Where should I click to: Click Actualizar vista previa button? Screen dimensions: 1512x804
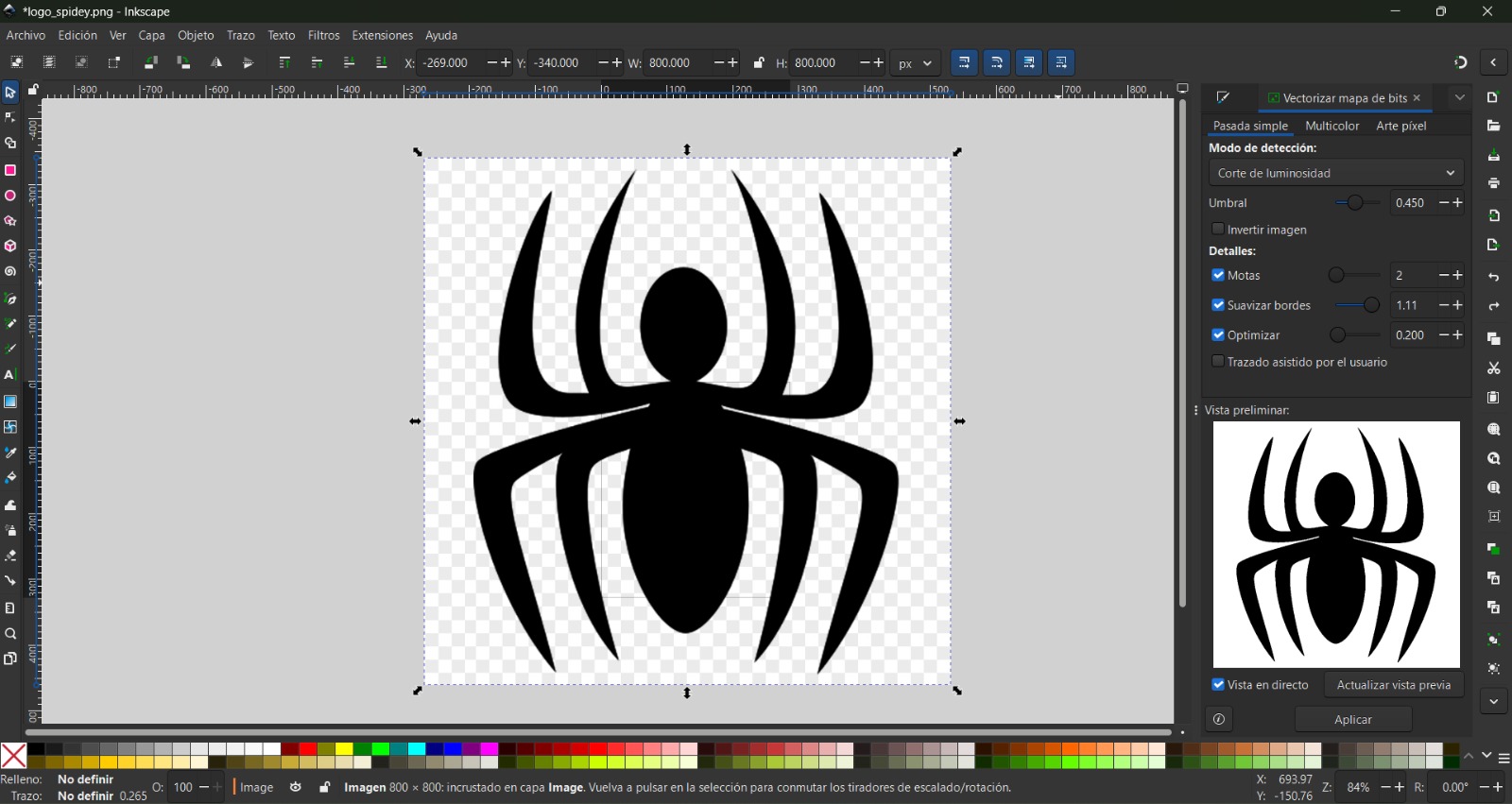point(1394,685)
